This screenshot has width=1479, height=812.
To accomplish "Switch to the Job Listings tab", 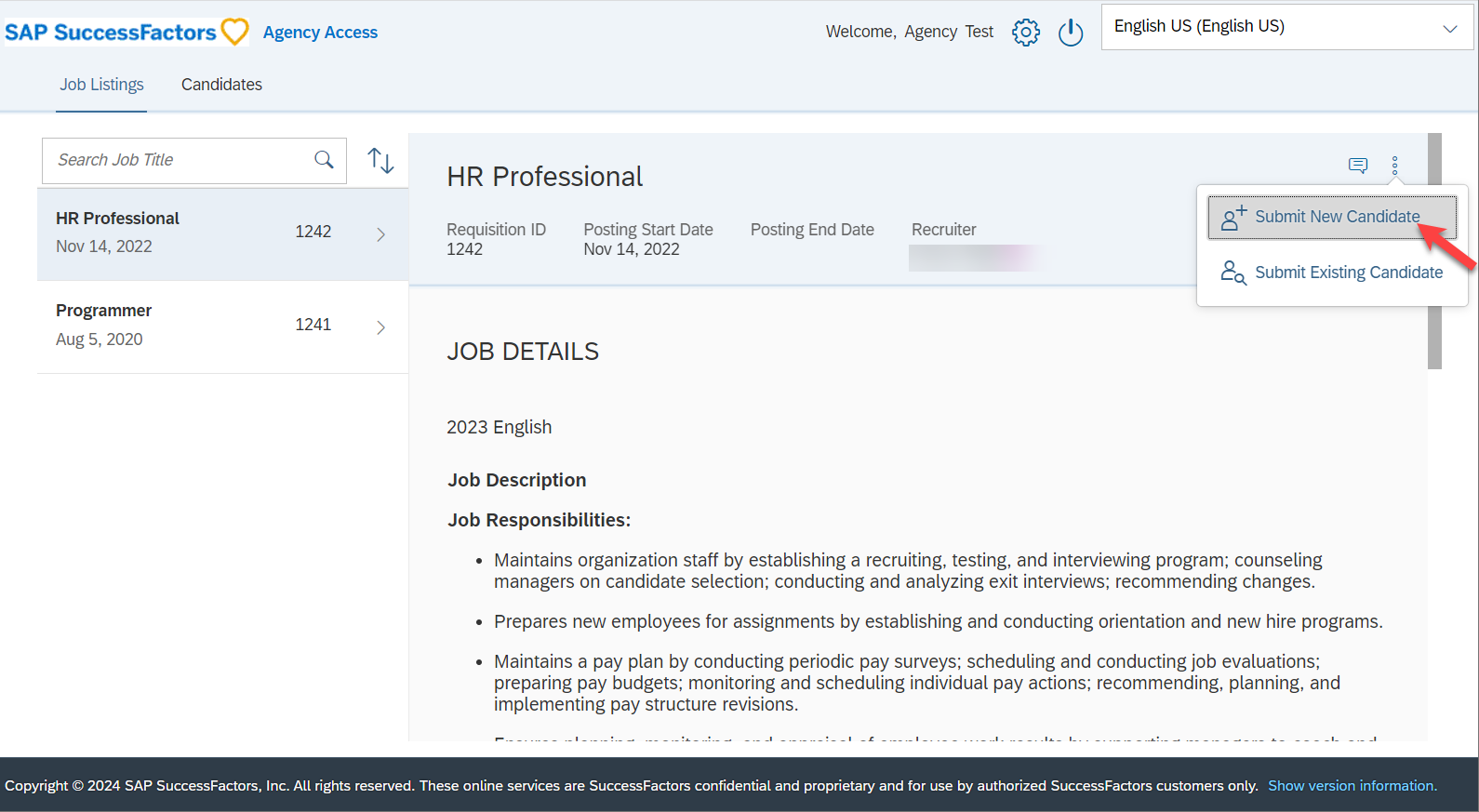I will point(101,85).
